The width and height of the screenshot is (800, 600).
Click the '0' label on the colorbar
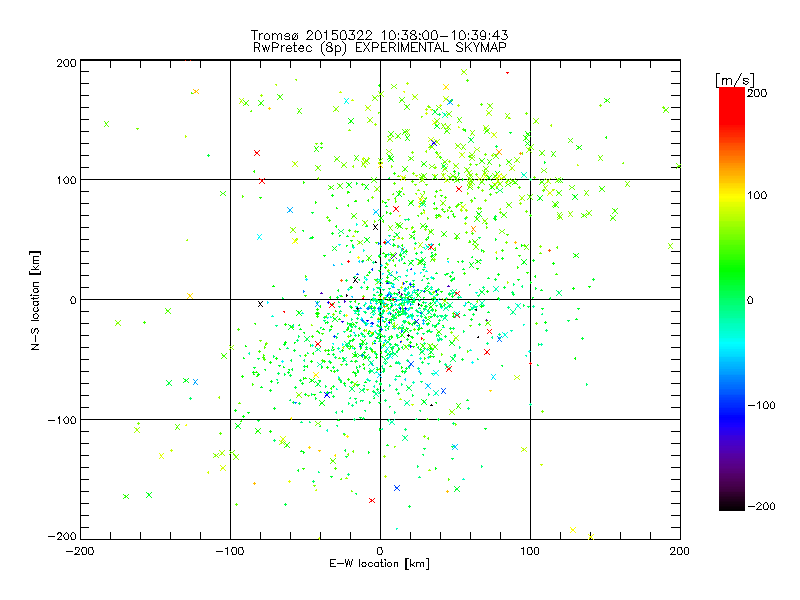coord(750,301)
